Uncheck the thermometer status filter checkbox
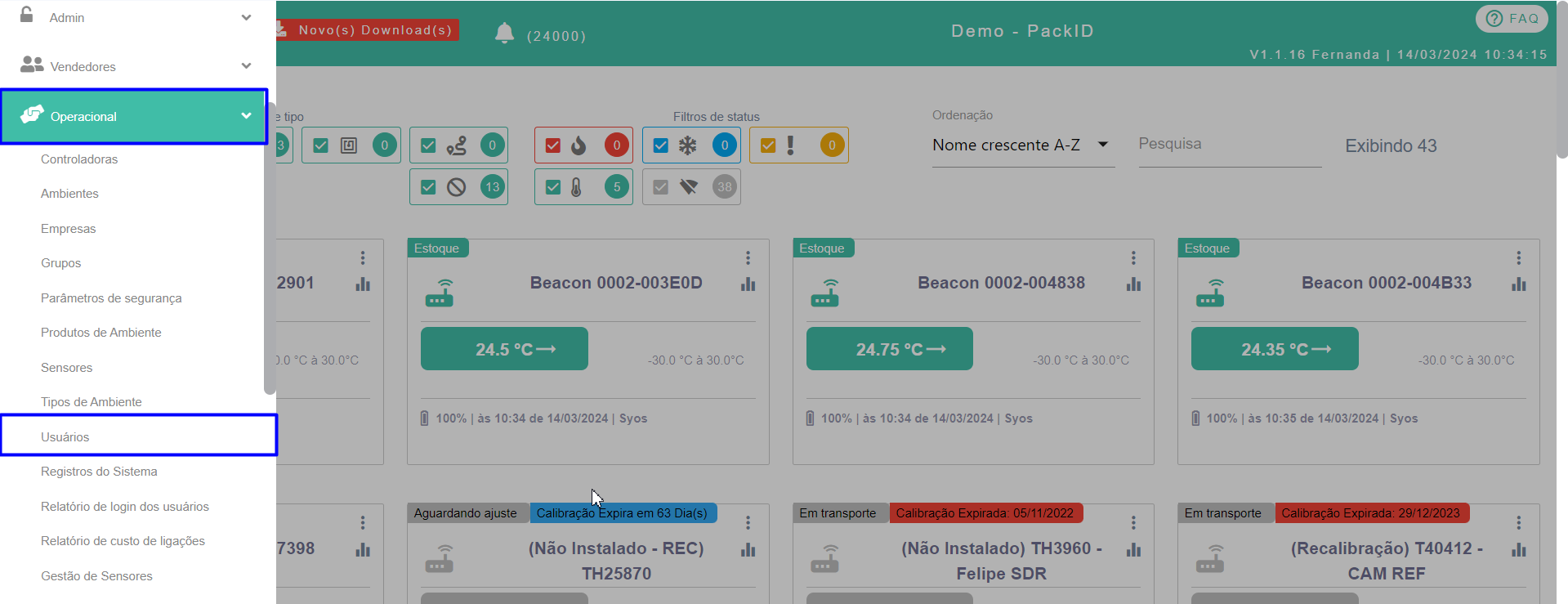Screen dimensions: 1568x604 click(x=553, y=187)
